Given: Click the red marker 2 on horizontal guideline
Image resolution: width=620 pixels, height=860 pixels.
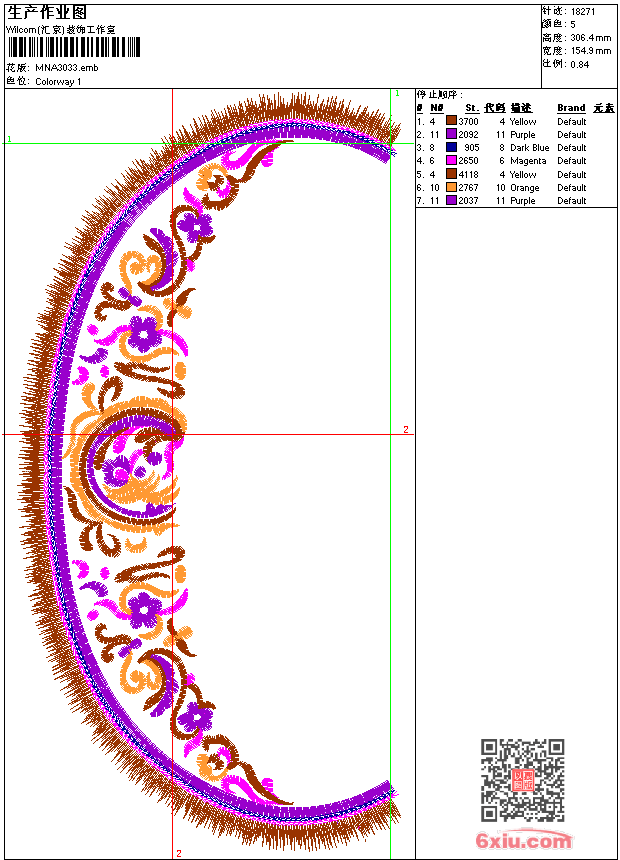Looking at the screenshot, I should pyautogui.click(x=406, y=429).
